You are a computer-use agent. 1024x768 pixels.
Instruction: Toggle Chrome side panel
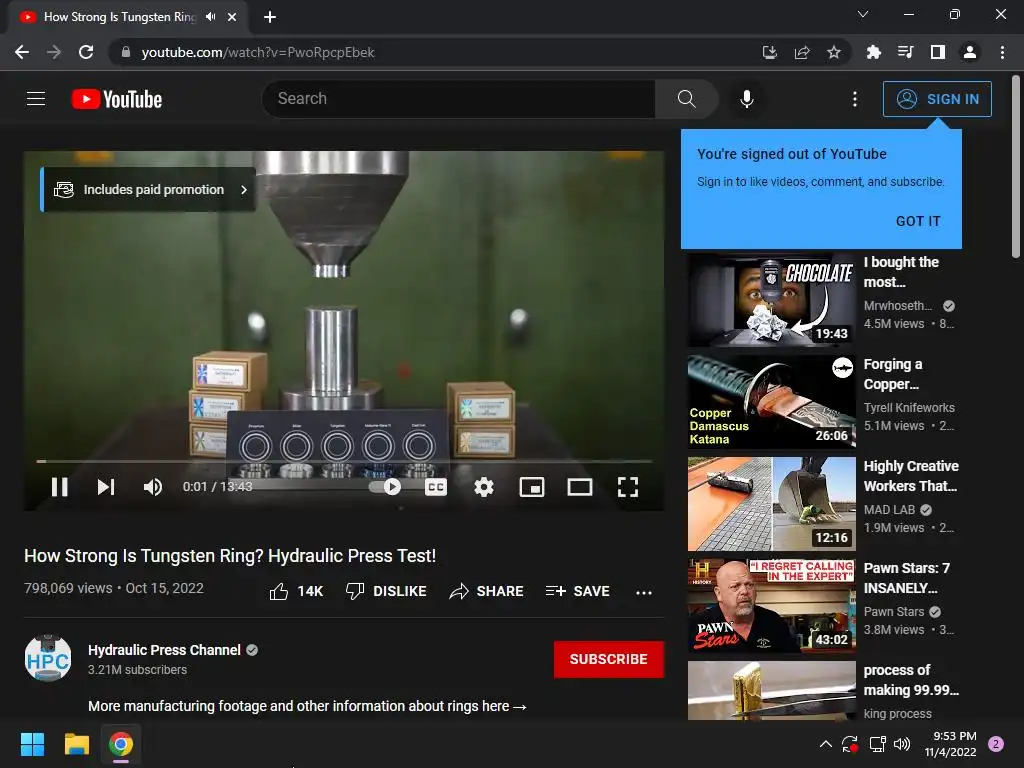coord(938,52)
